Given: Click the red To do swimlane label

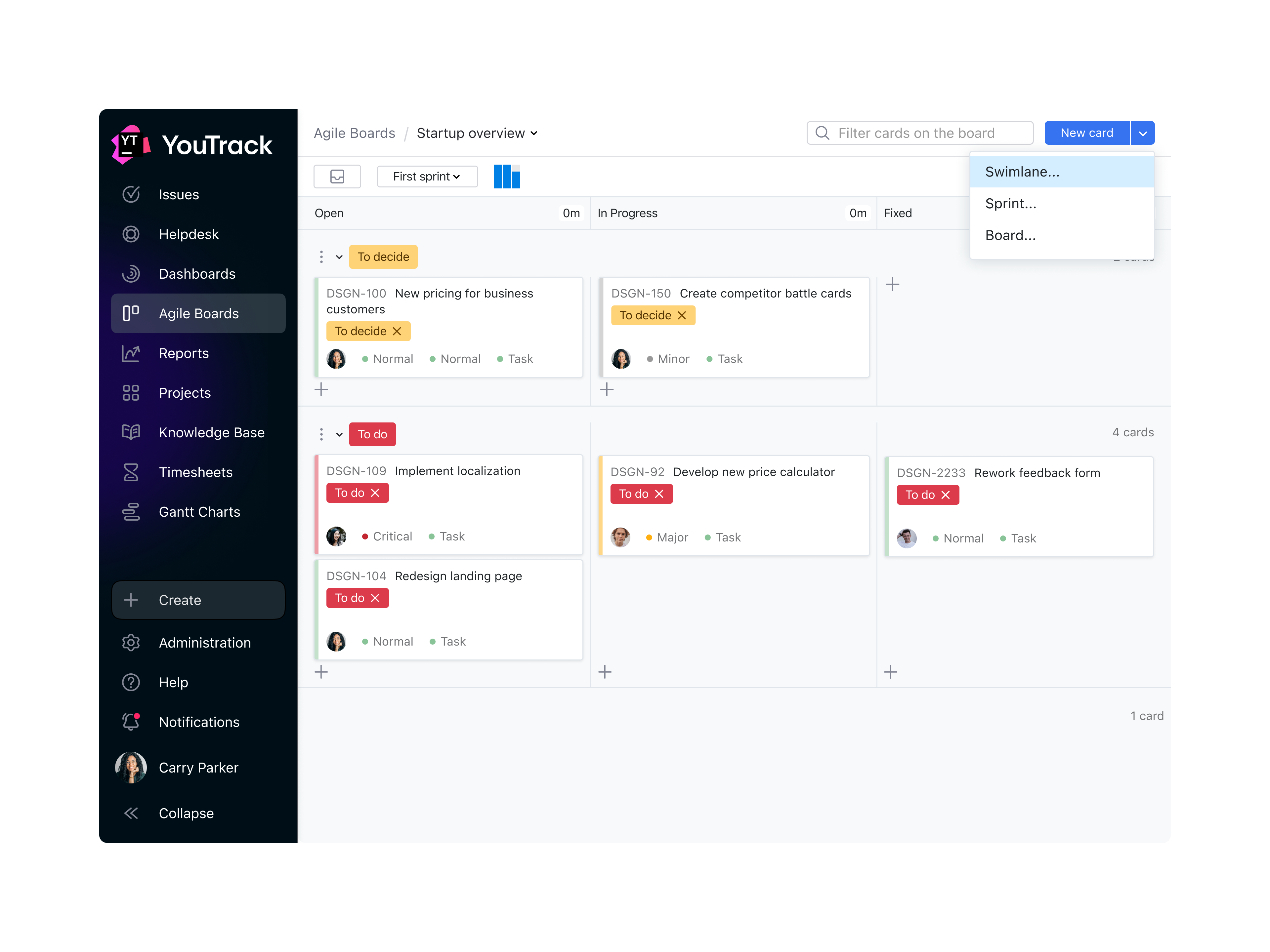Looking at the screenshot, I should (x=372, y=434).
